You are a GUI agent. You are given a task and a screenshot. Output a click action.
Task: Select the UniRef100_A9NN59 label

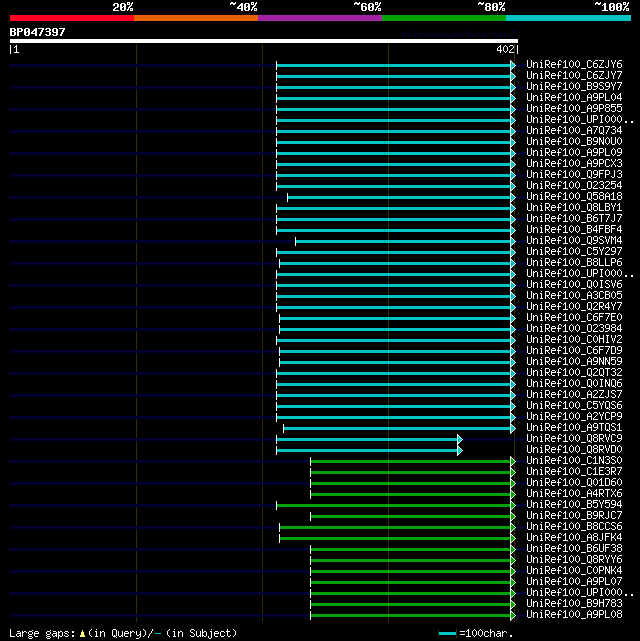(574, 361)
